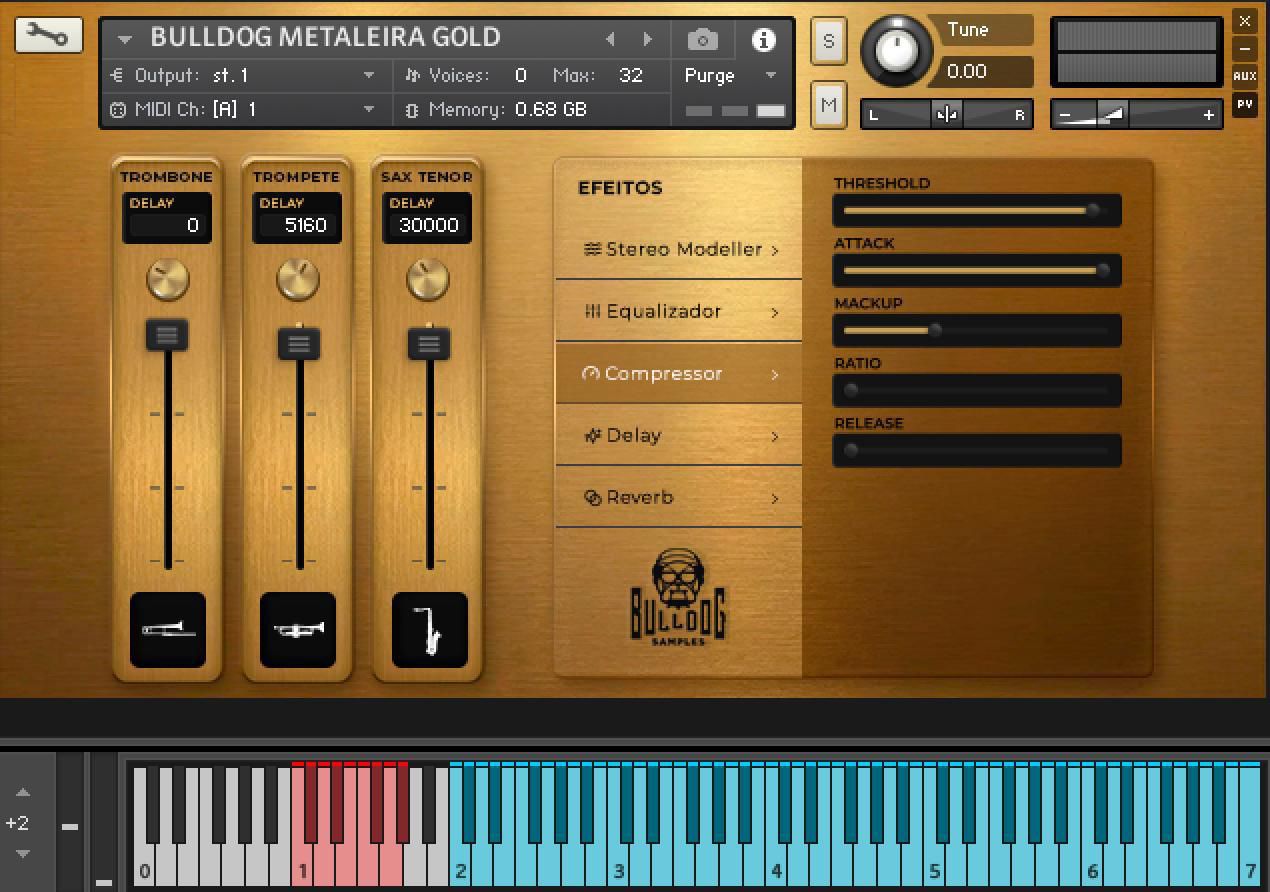Screen dimensions: 1270x892
Task: Click the MIDI channel icon
Action: (x=117, y=110)
